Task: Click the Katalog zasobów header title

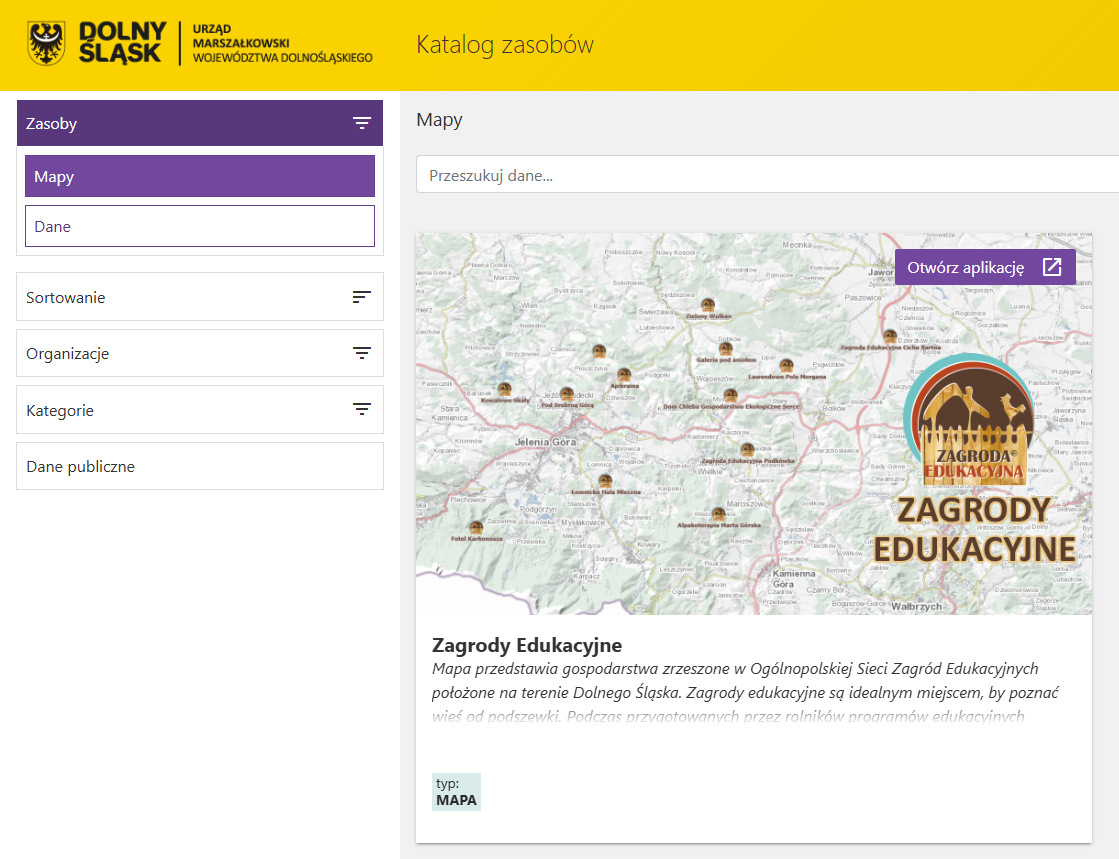Action: (x=505, y=44)
